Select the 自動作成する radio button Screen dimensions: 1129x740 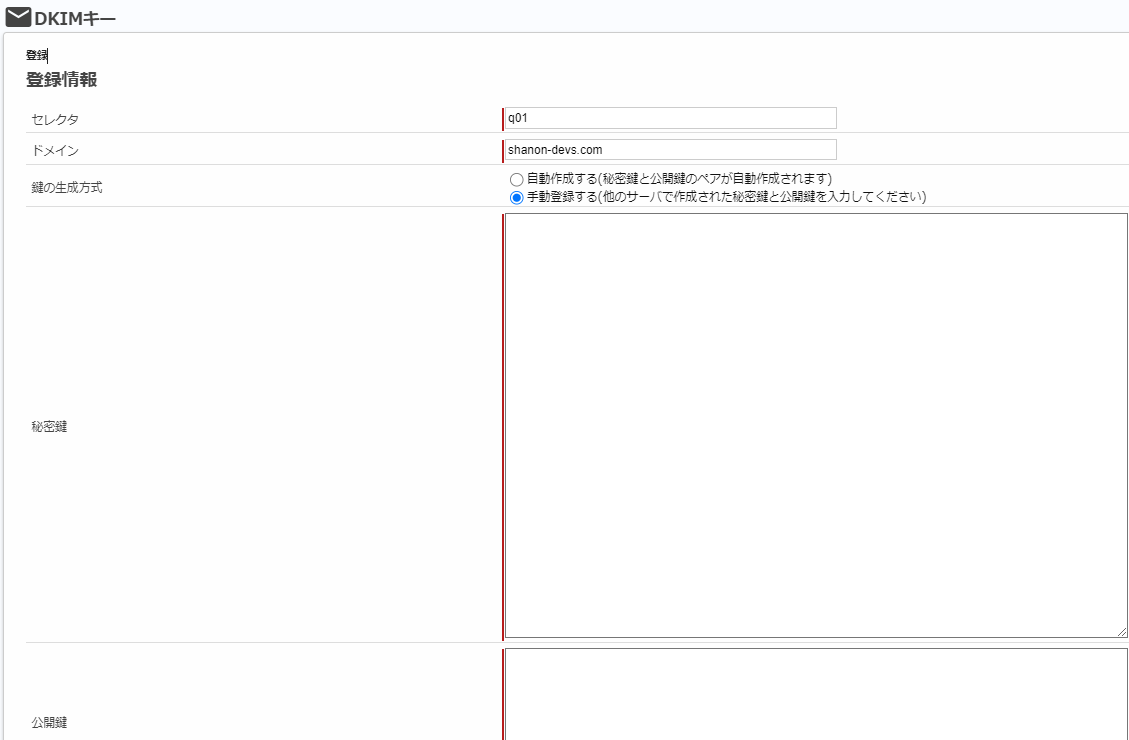point(516,179)
